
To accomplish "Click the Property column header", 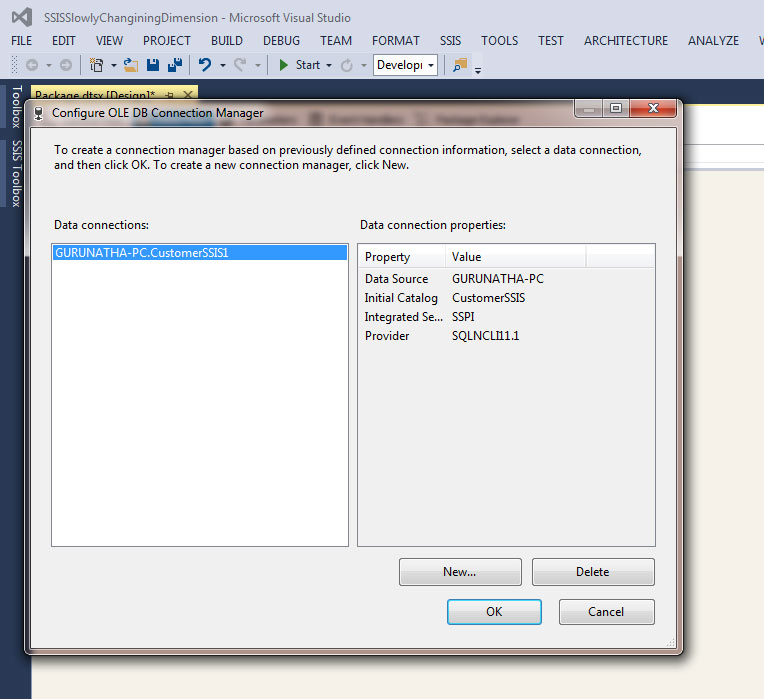I will point(402,257).
